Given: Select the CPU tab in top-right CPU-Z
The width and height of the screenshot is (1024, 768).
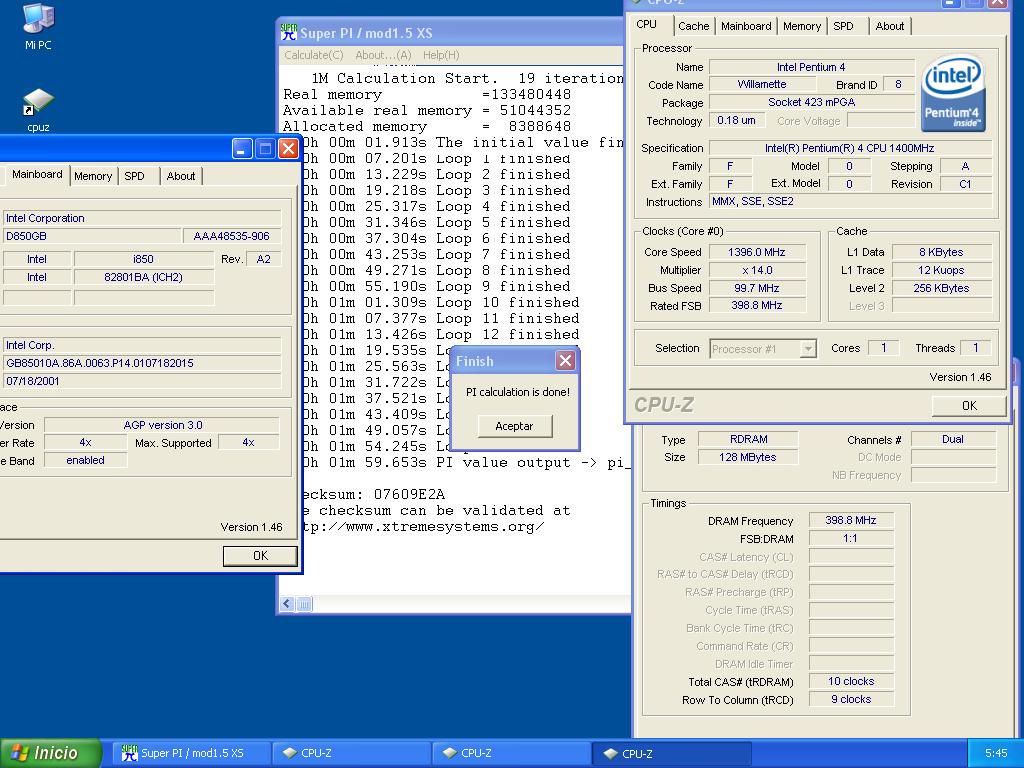Looking at the screenshot, I should click(646, 24).
